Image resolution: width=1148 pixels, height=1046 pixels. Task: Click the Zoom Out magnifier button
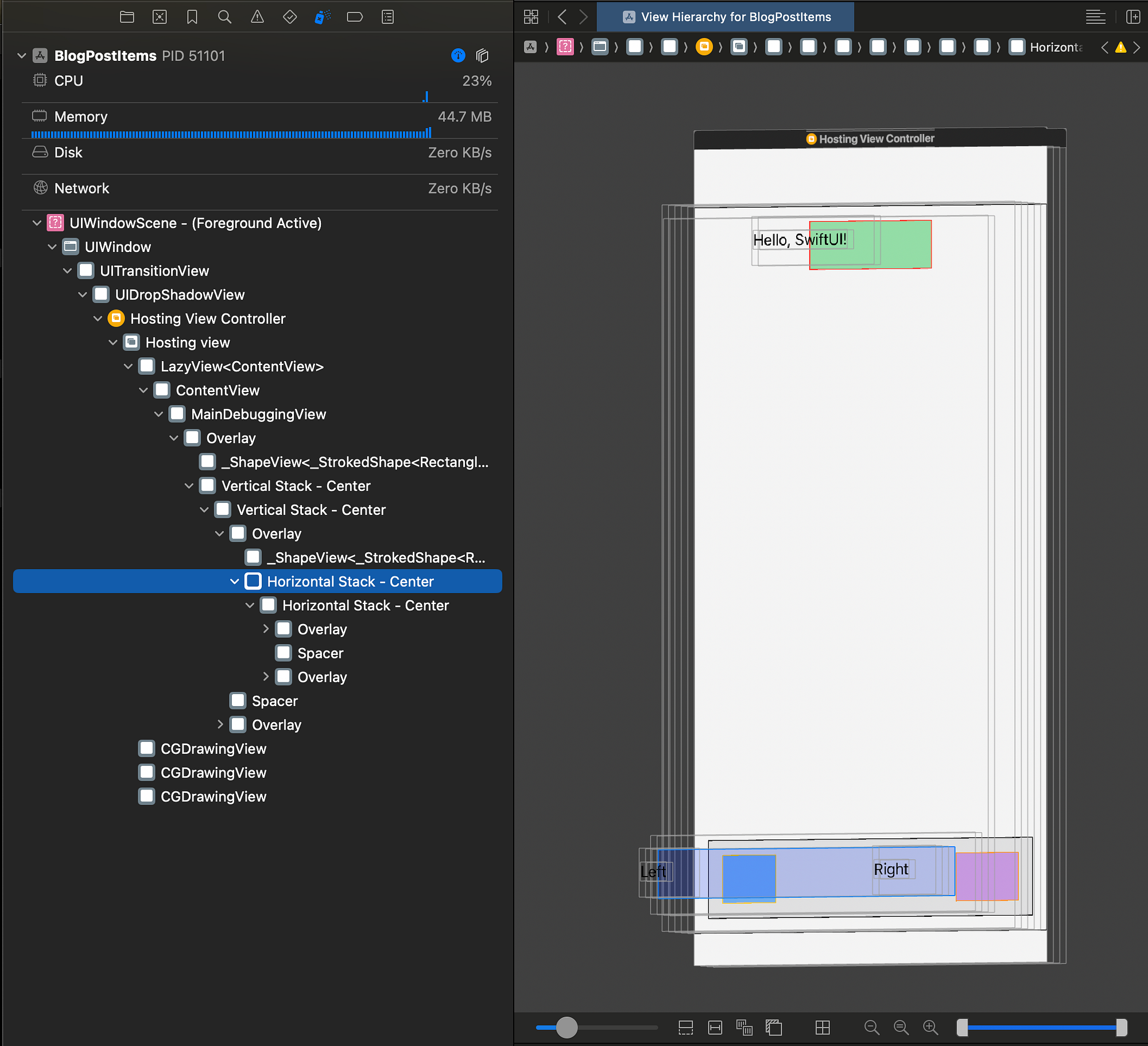(871, 1028)
